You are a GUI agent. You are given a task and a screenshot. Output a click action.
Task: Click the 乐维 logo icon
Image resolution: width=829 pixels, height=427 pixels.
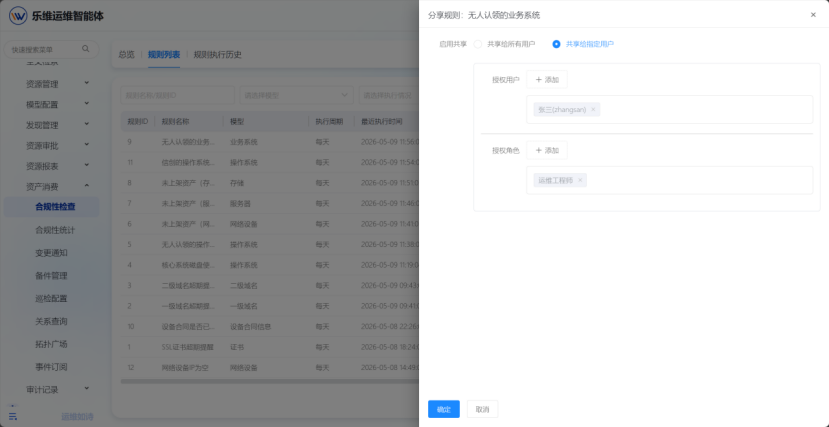(x=18, y=16)
